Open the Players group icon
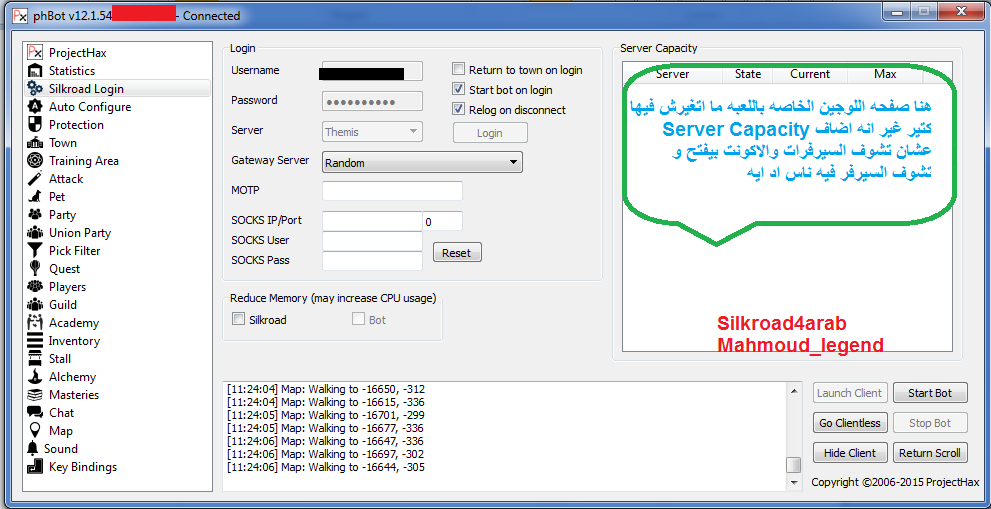This screenshot has height=509, width=991. click(35, 287)
